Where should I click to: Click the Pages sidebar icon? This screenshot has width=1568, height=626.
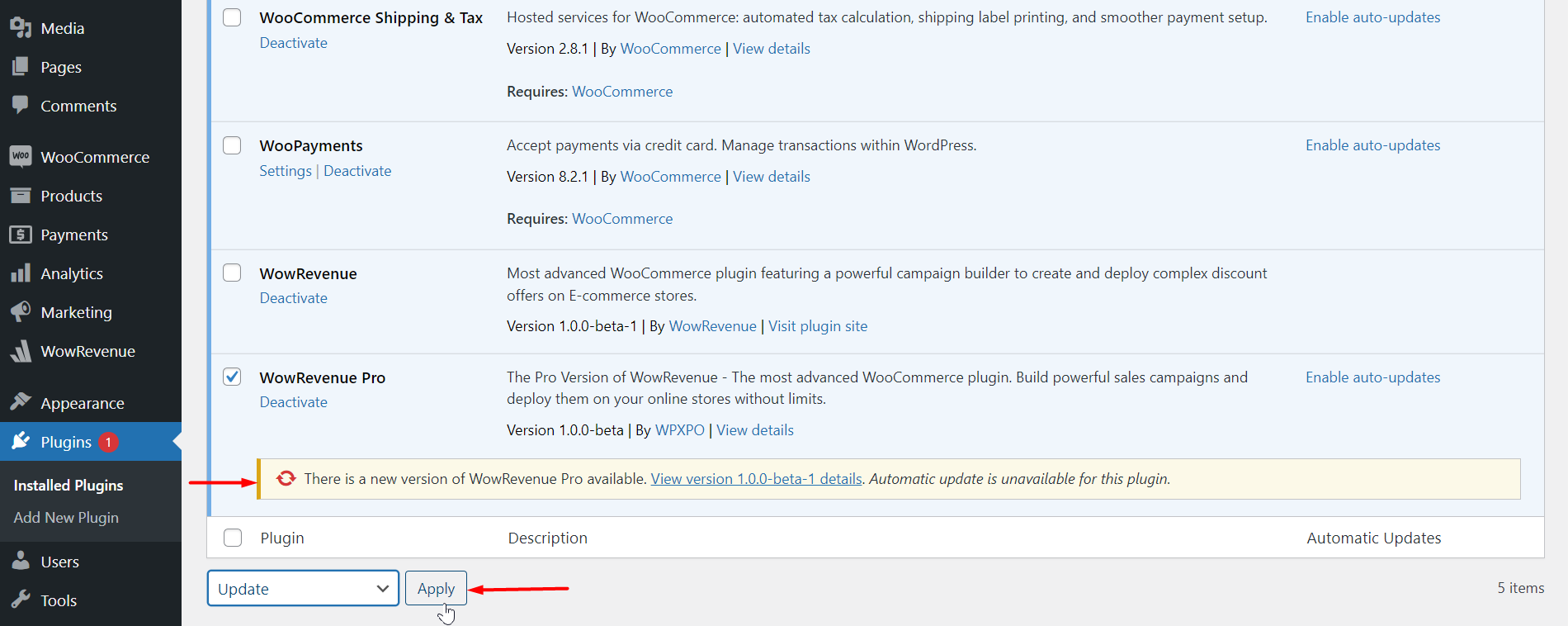click(21, 67)
